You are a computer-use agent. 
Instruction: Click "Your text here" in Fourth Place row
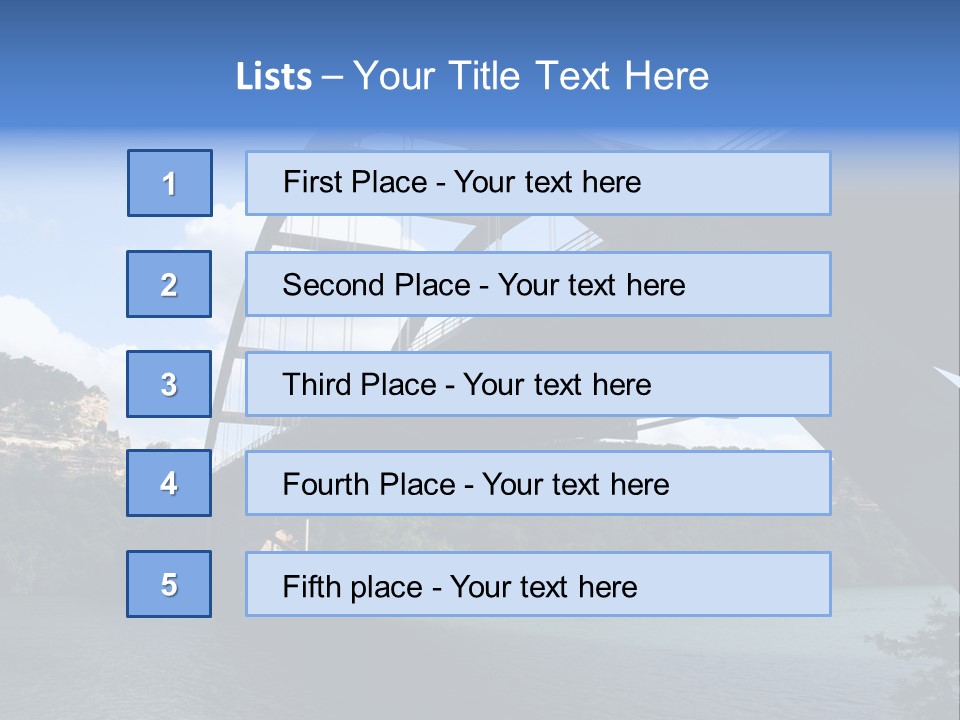point(576,485)
